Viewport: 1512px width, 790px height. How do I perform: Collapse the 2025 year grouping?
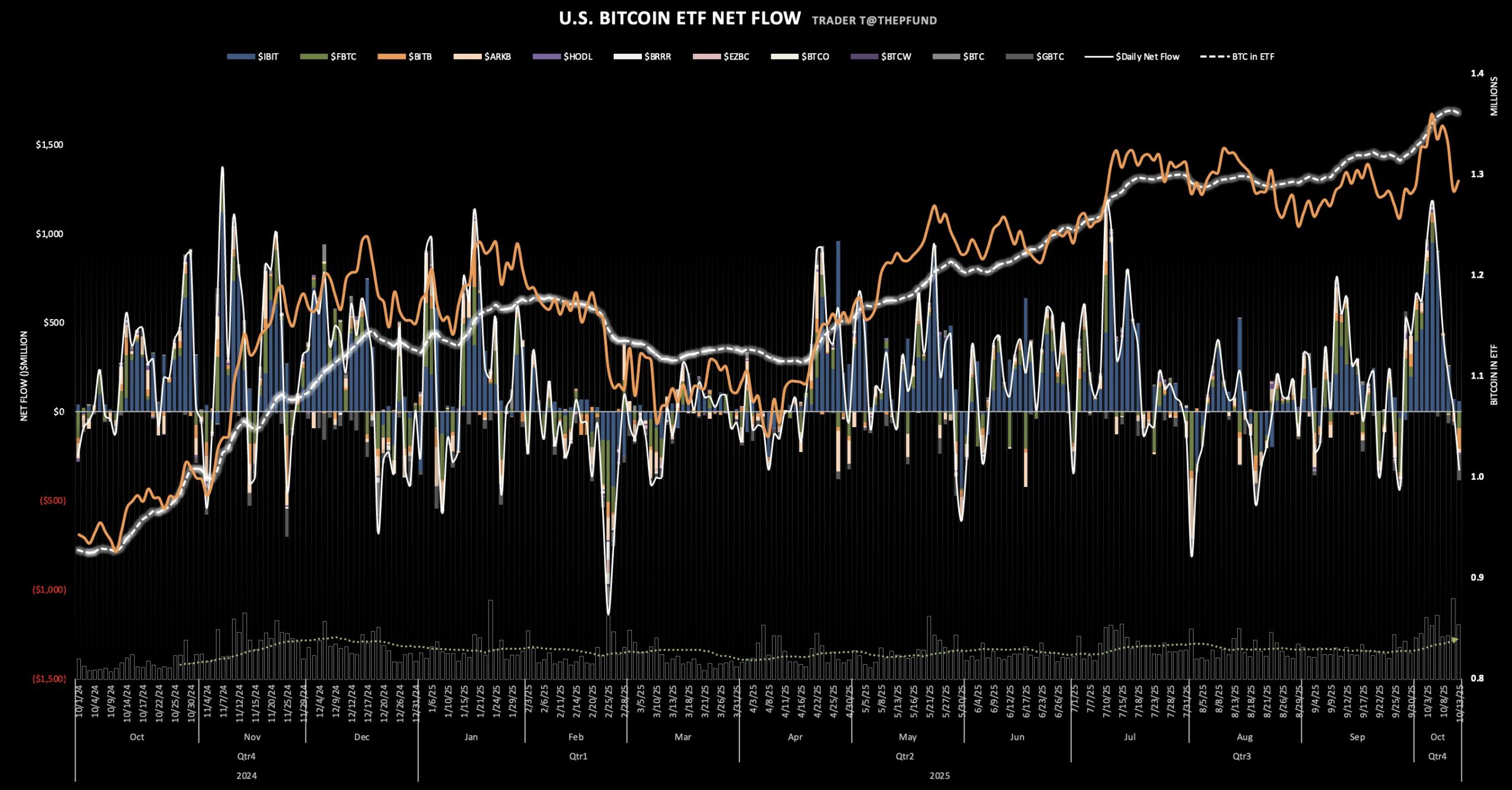941,776
